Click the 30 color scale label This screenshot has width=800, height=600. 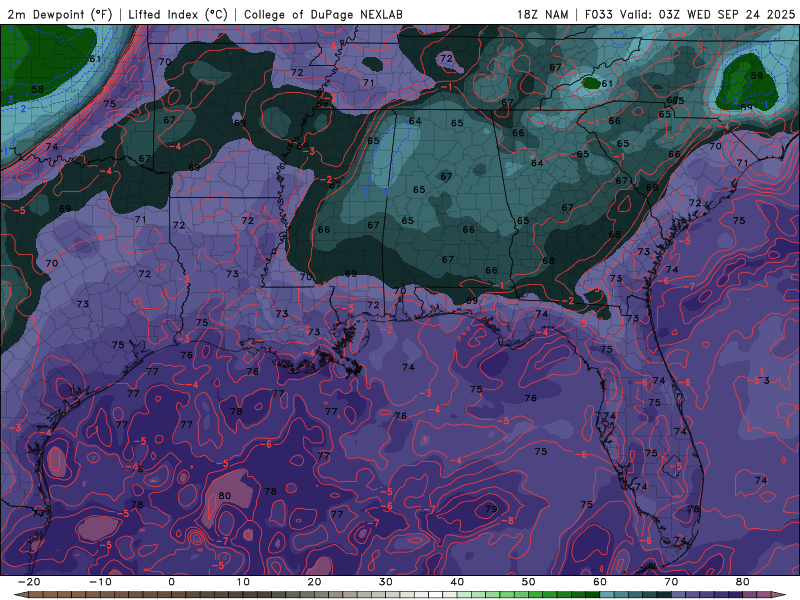pos(386,582)
